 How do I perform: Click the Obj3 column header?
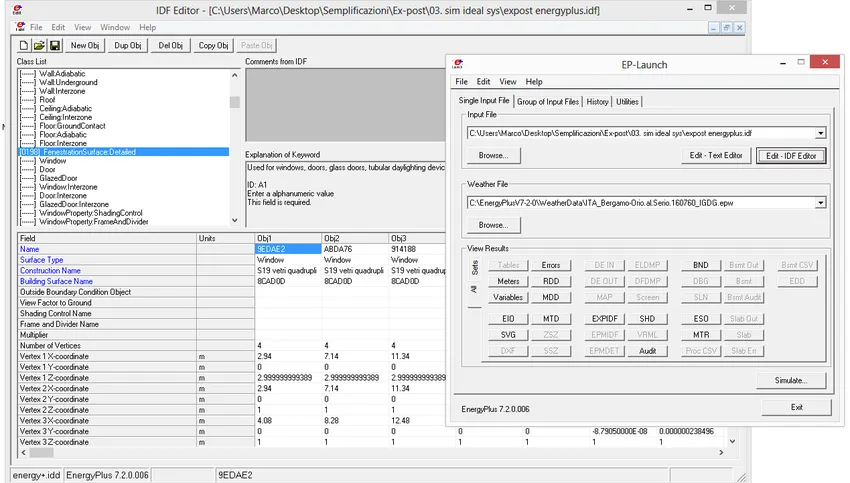click(417, 239)
